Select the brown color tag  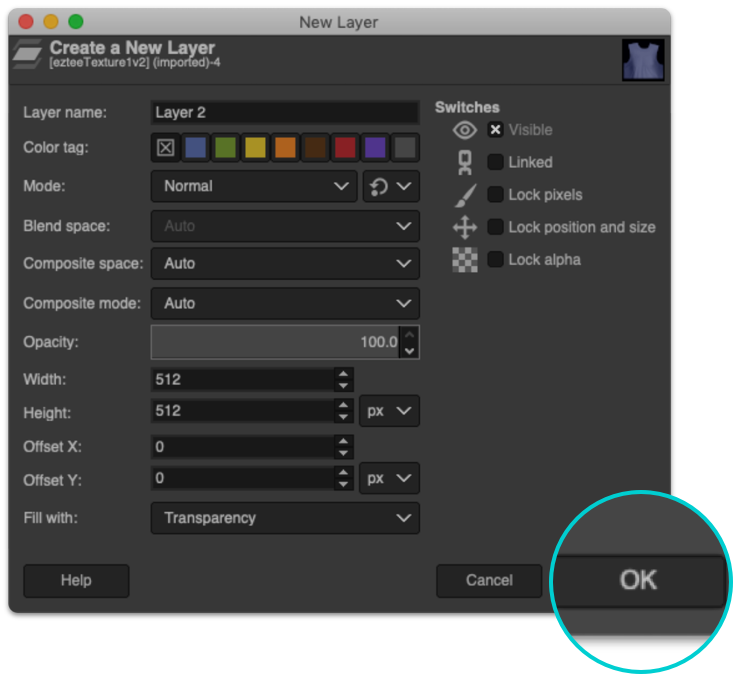315,148
